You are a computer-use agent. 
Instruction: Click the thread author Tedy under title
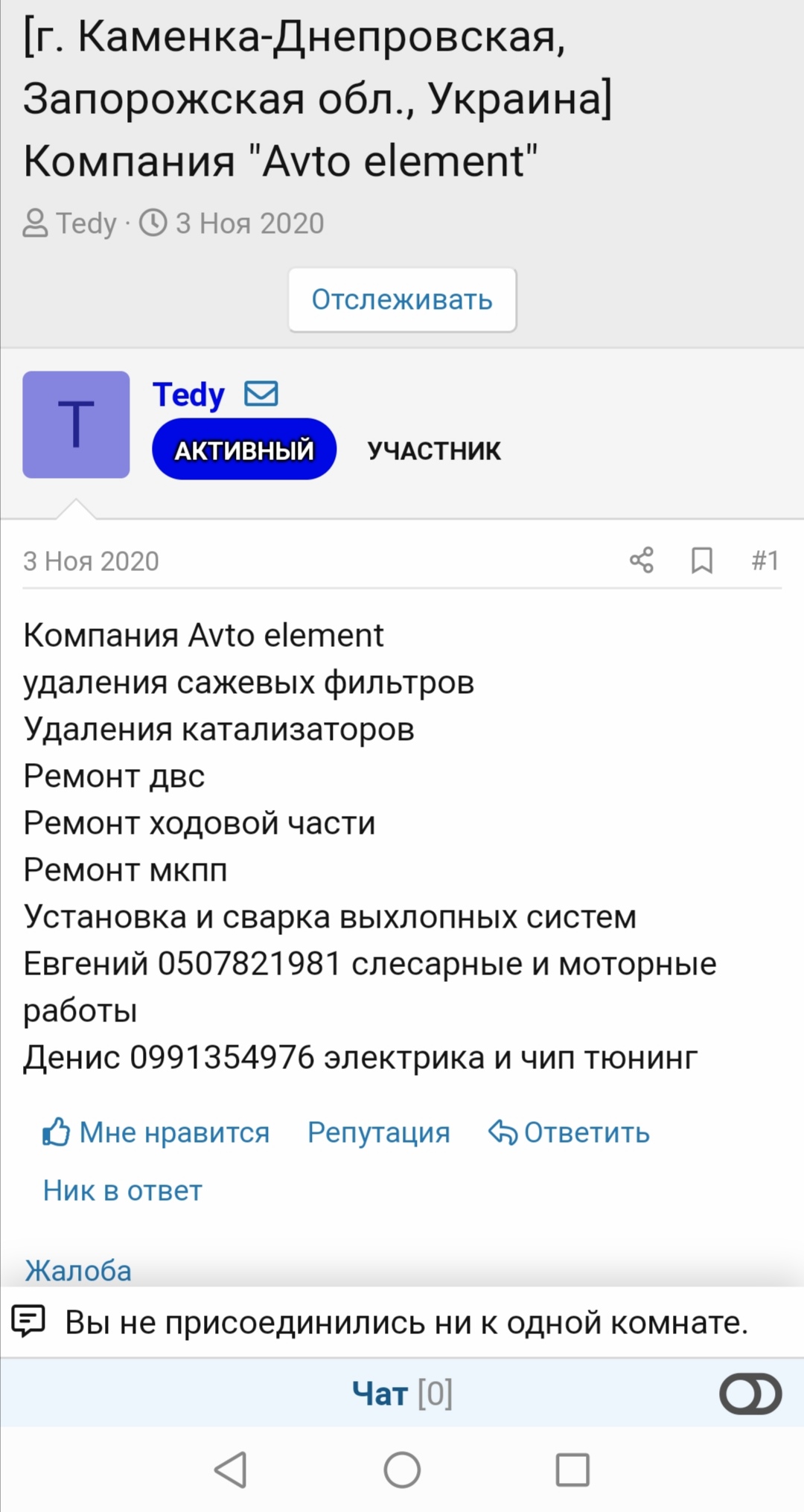click(x=86, y=223)
